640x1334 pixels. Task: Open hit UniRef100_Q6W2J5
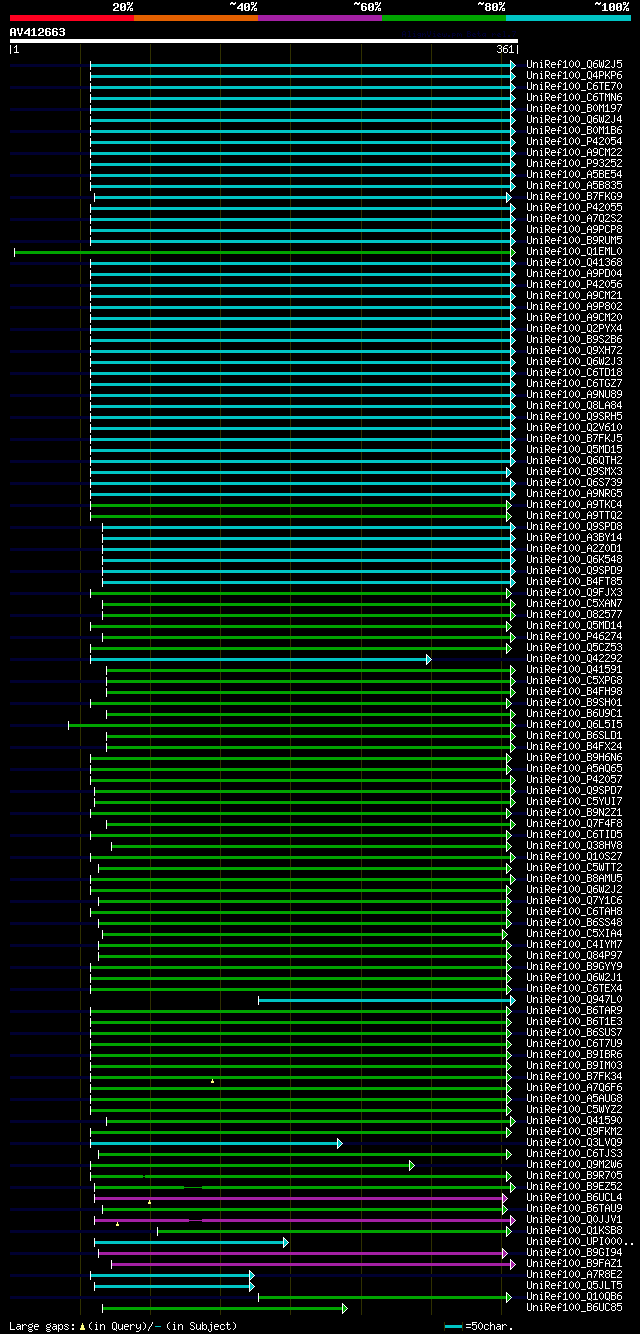575,65
